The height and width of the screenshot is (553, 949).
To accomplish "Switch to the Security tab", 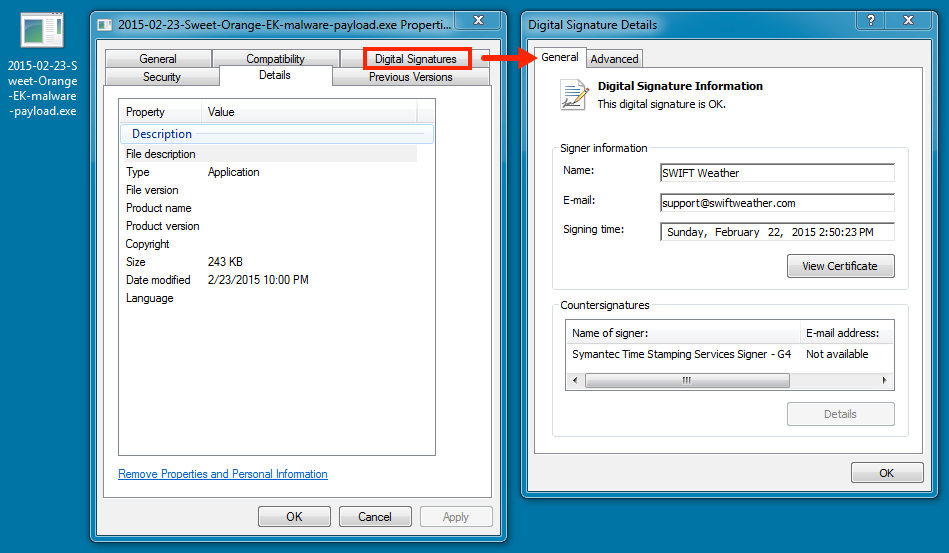I will (162, 77).
